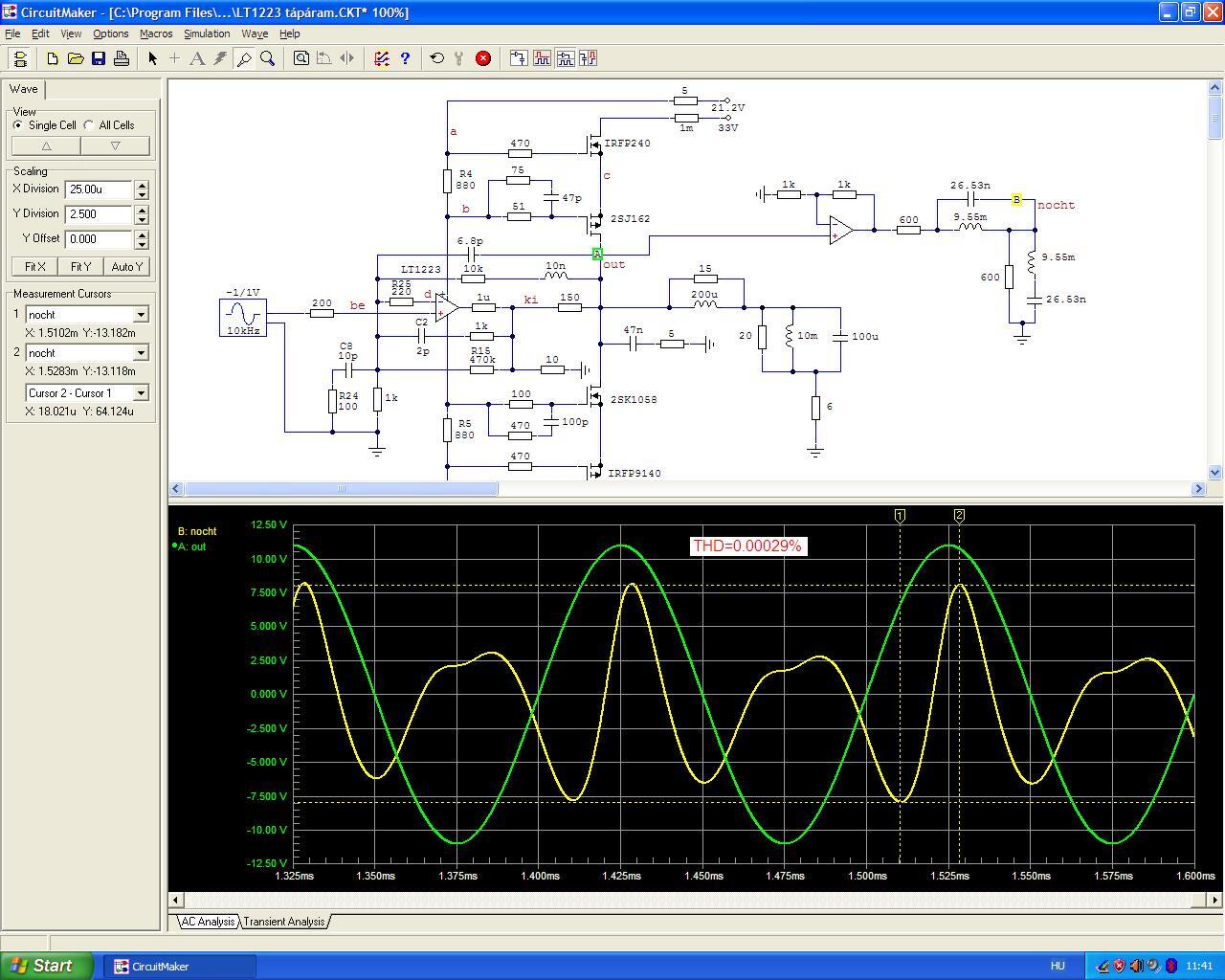
Task: Click the probe tool icon
Action: (244, 58)
